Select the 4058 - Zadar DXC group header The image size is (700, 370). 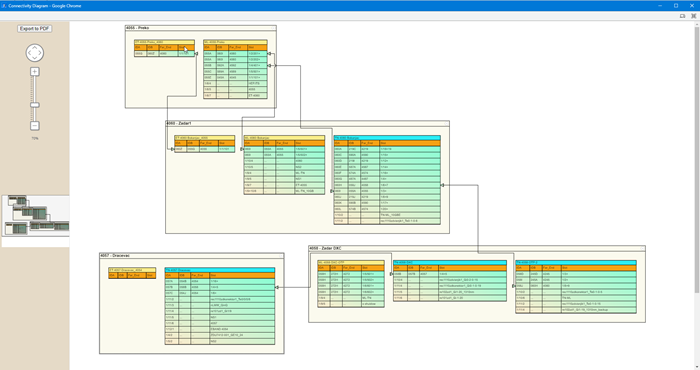[477, 248]
